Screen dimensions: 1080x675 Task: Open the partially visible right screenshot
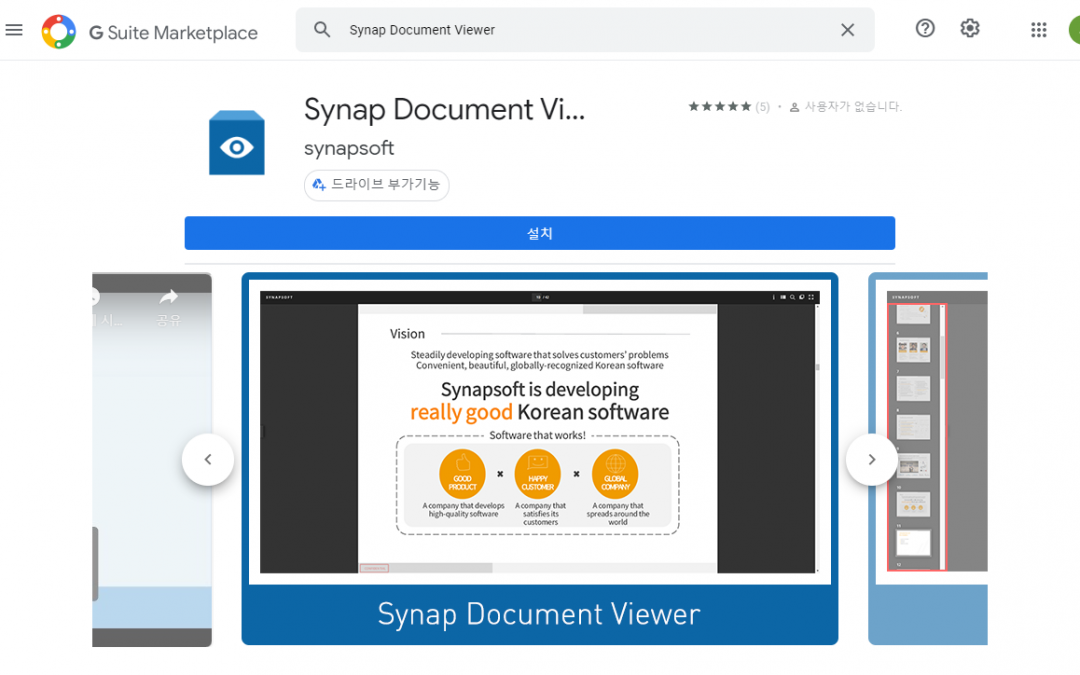[x=928, y=459]
